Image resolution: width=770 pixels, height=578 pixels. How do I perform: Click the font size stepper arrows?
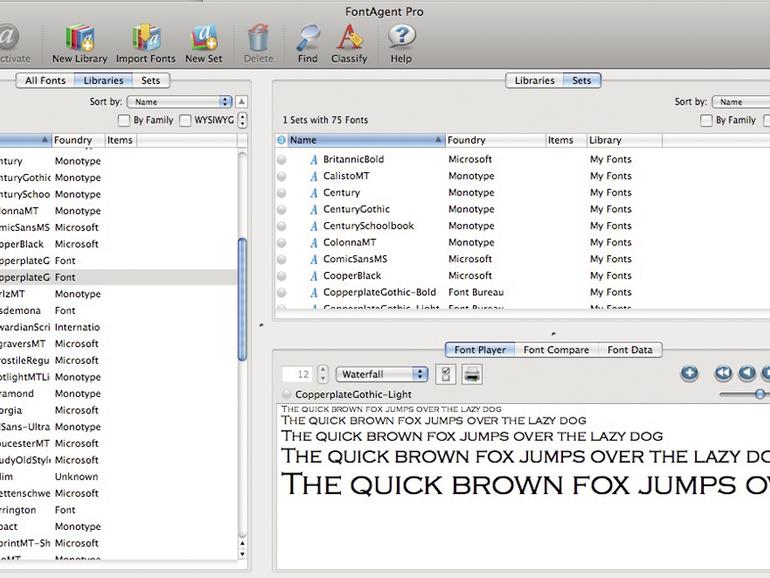pyautogui.click(x=323, y=374)
